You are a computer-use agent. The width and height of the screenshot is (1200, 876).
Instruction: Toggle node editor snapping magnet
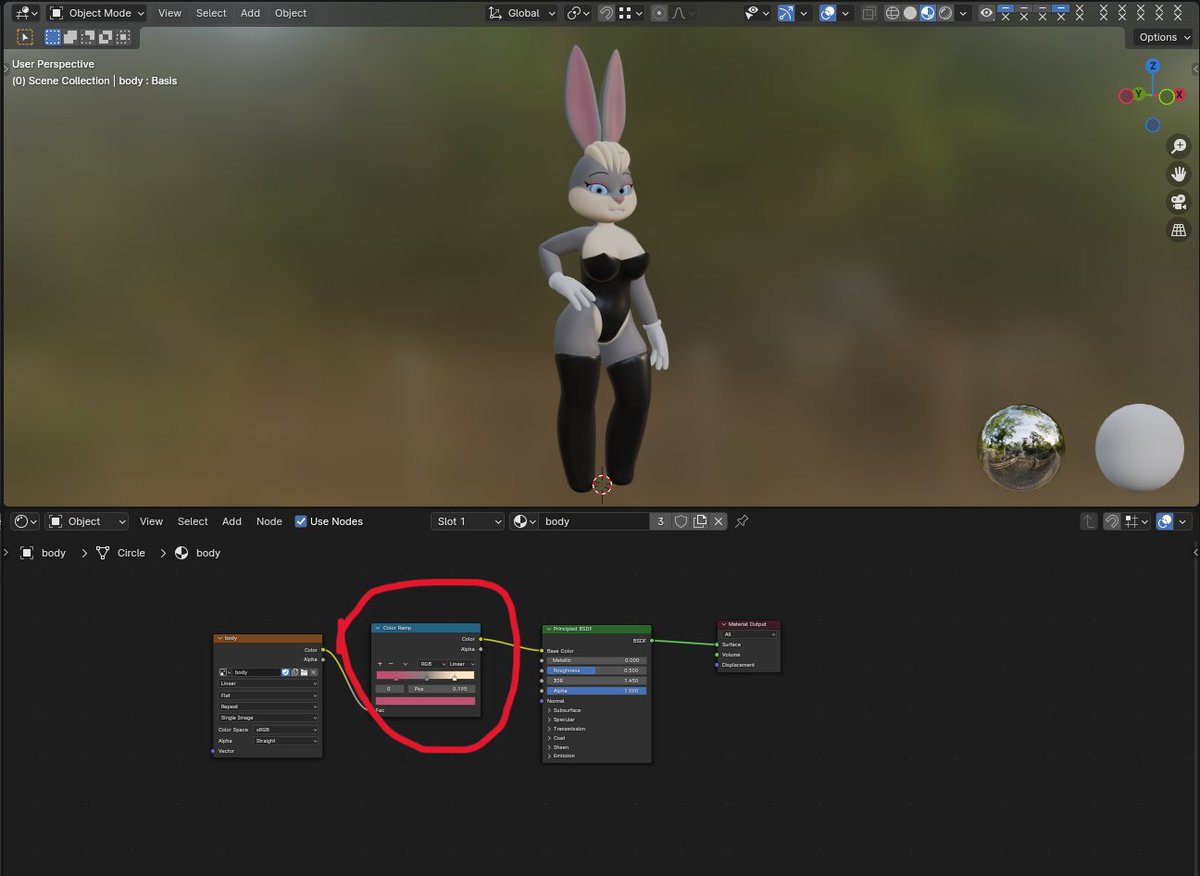(x=1112, y=521)
